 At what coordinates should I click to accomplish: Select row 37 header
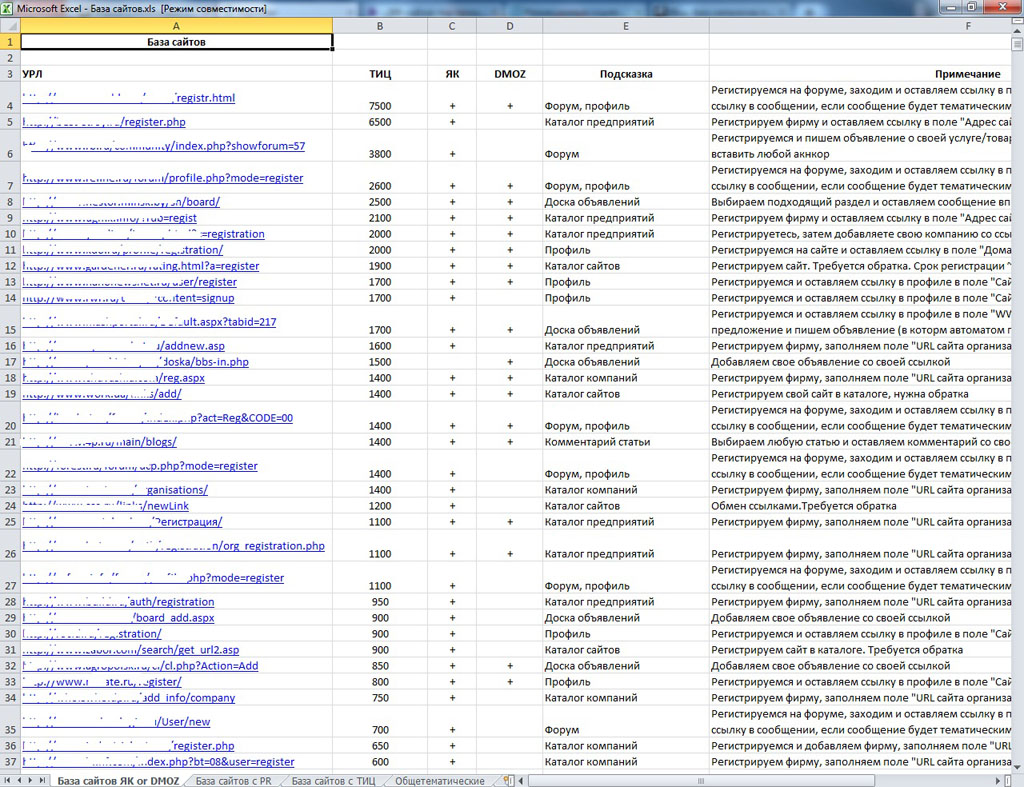coord(10,762)
